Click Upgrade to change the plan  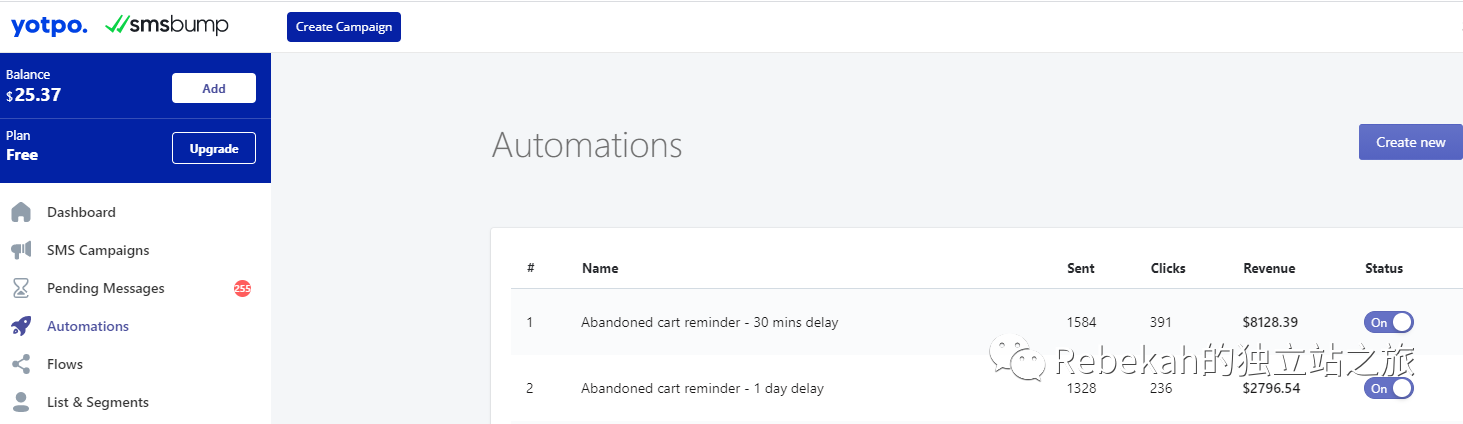pos(214,148)
